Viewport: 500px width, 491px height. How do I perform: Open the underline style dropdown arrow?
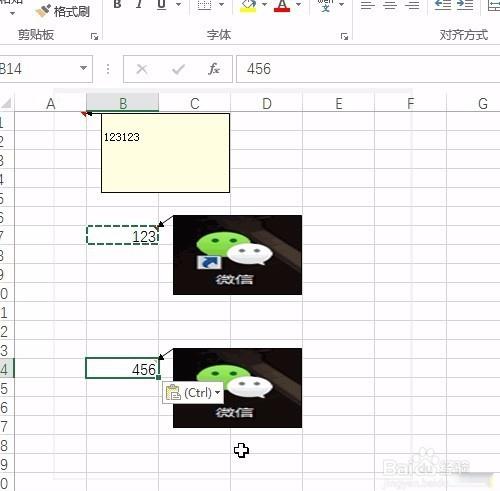pos(178,5)
